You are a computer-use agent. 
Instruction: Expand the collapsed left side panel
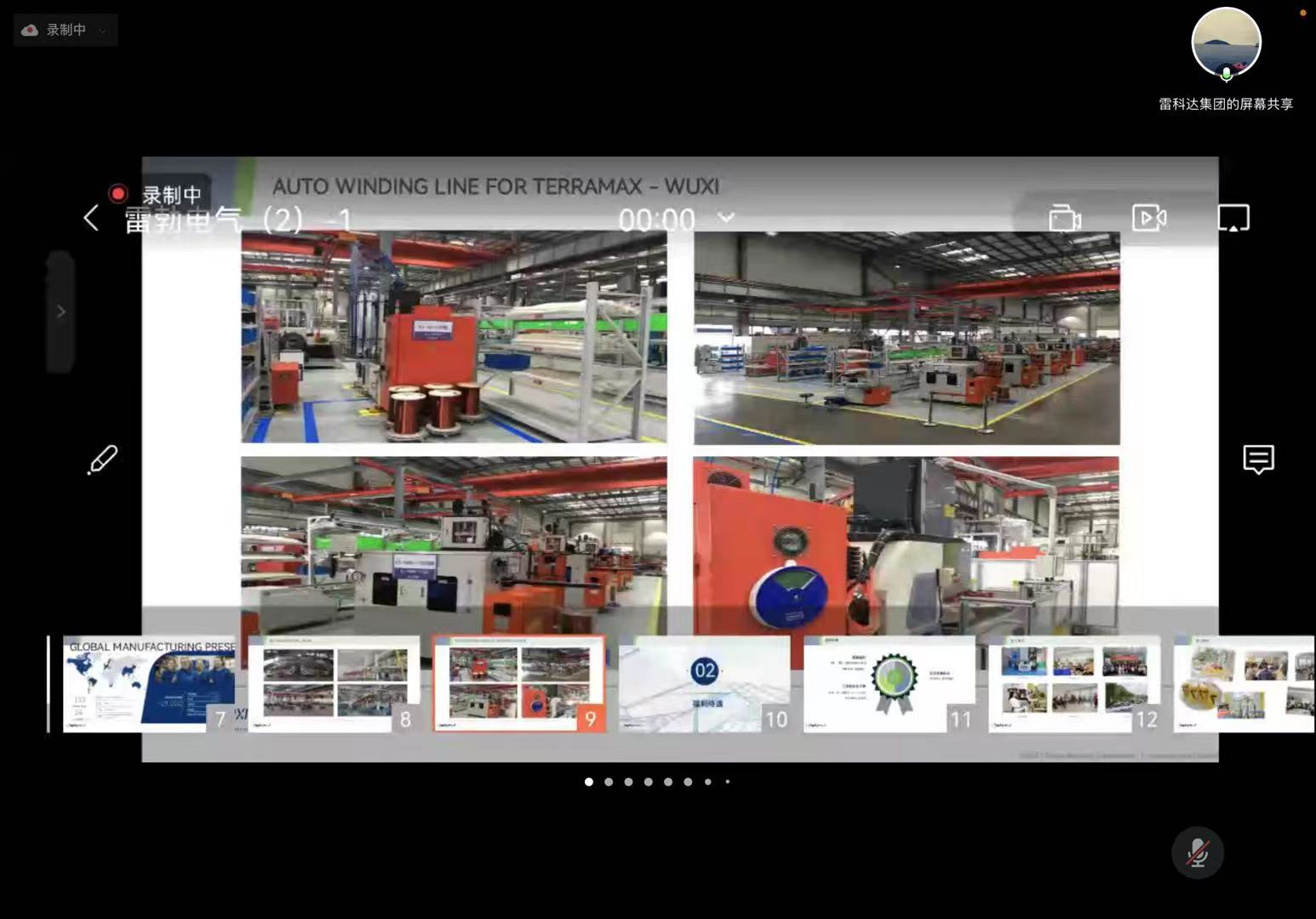(60, 311)
